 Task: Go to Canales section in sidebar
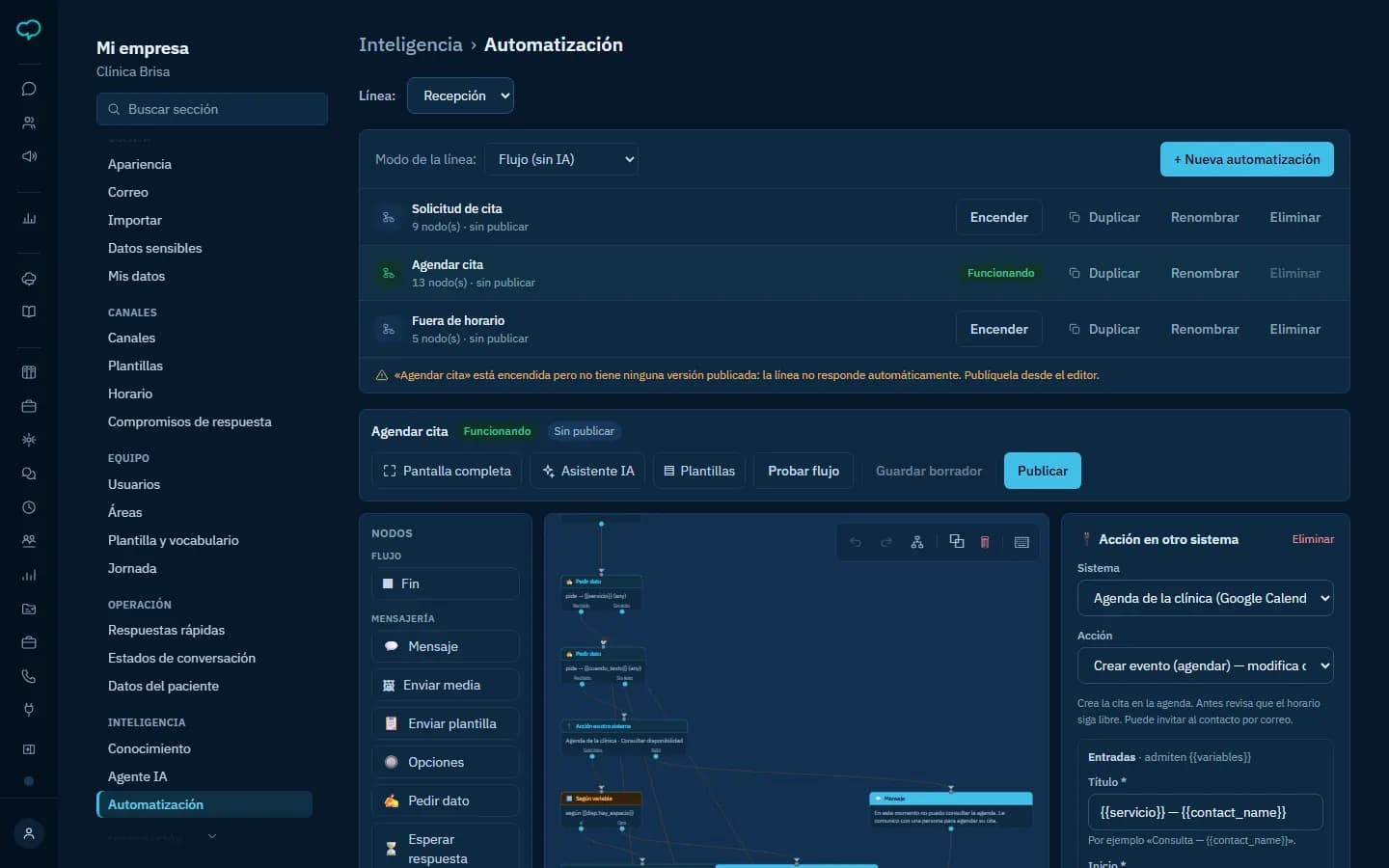pyautogui.click(x=131, y=338)
